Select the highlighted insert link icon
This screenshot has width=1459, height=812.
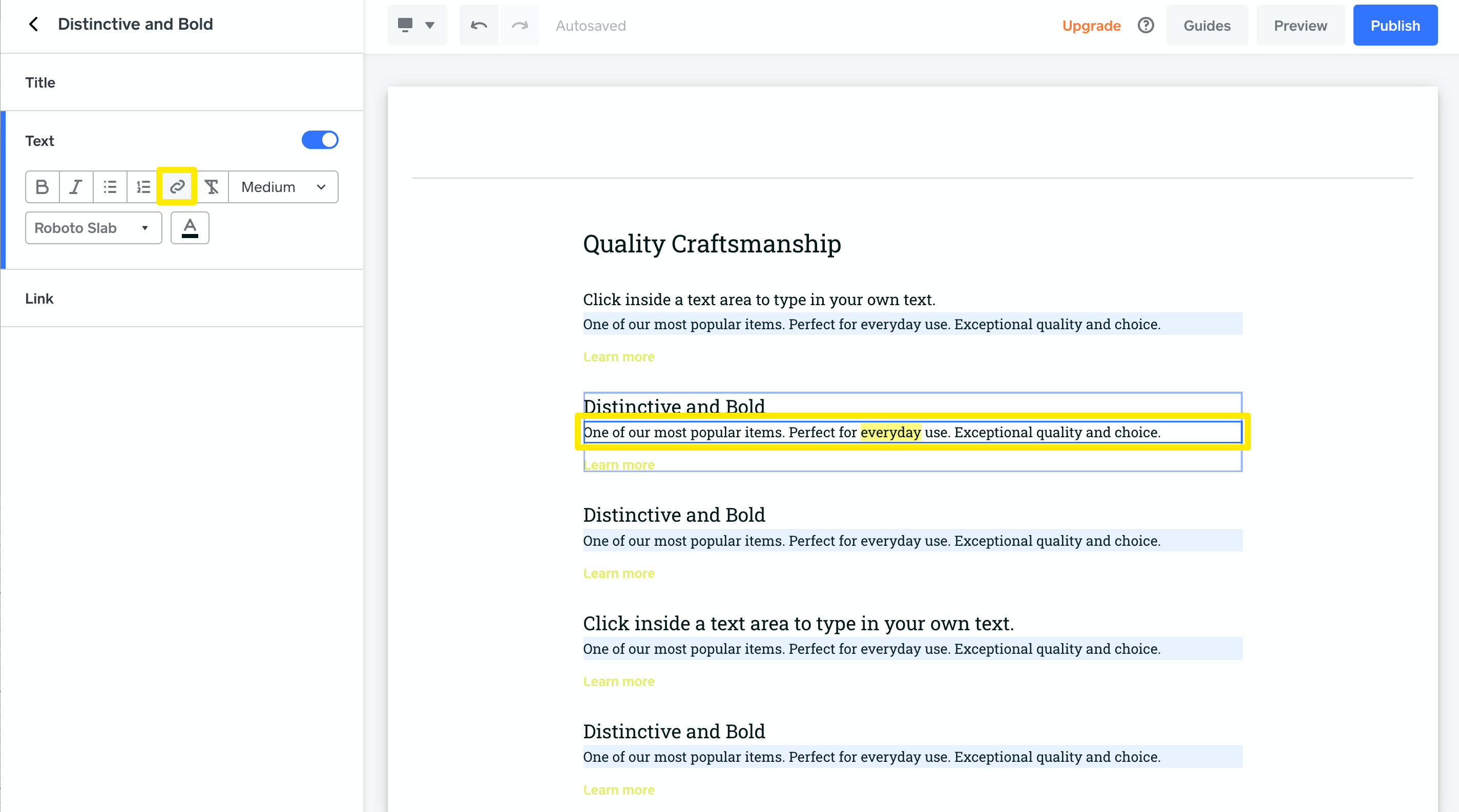pyautogui.click(x=176, y=187)
